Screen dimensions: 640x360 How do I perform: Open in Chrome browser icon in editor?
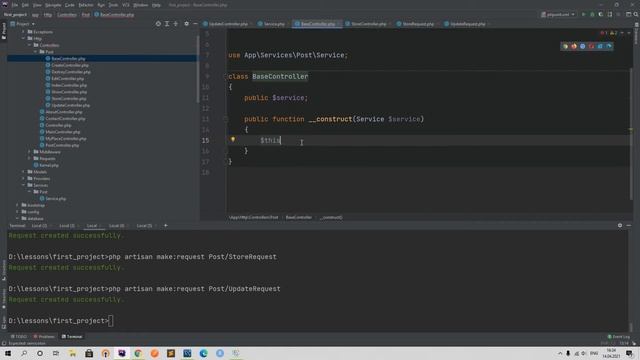(x=565, y=46)
